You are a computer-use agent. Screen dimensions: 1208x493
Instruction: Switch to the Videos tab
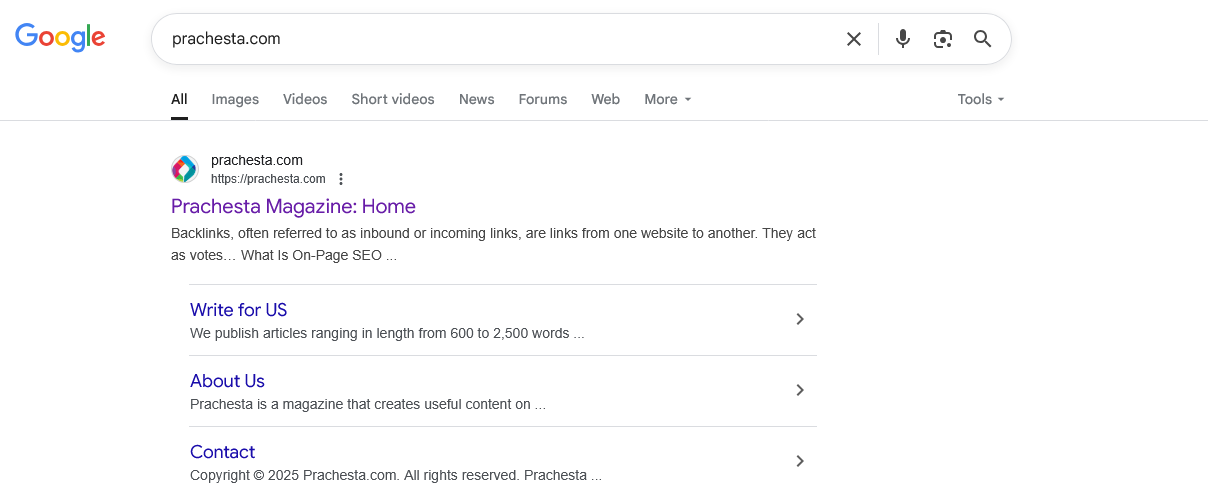tap(305, 99)
